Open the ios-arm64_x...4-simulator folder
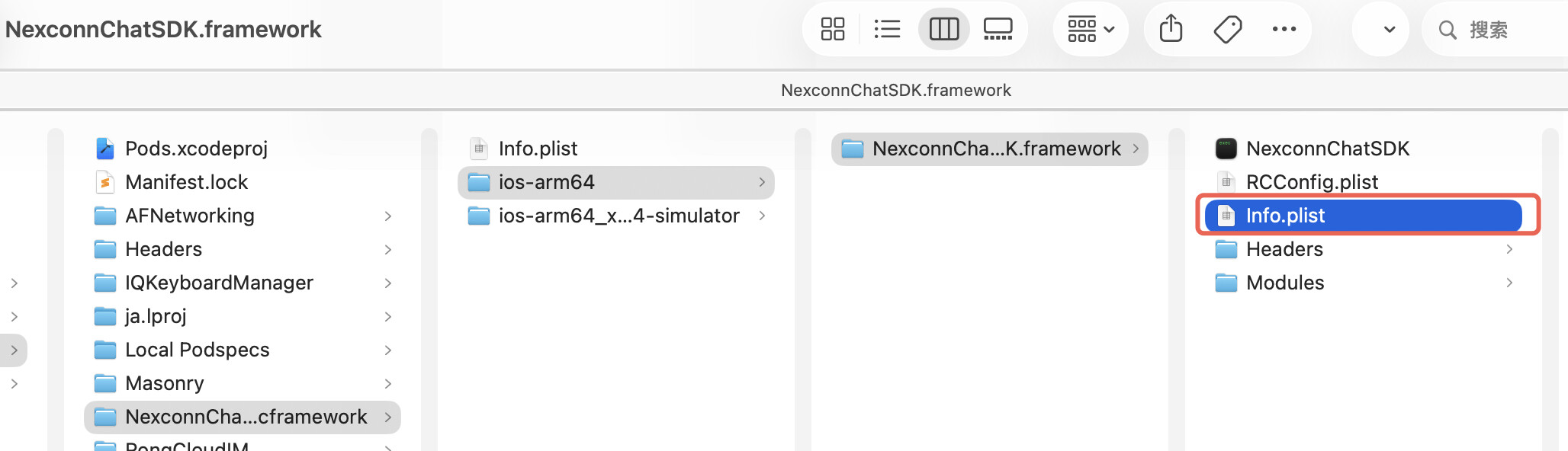This screenshot has height=451, width=1568. tap(618, 216)
